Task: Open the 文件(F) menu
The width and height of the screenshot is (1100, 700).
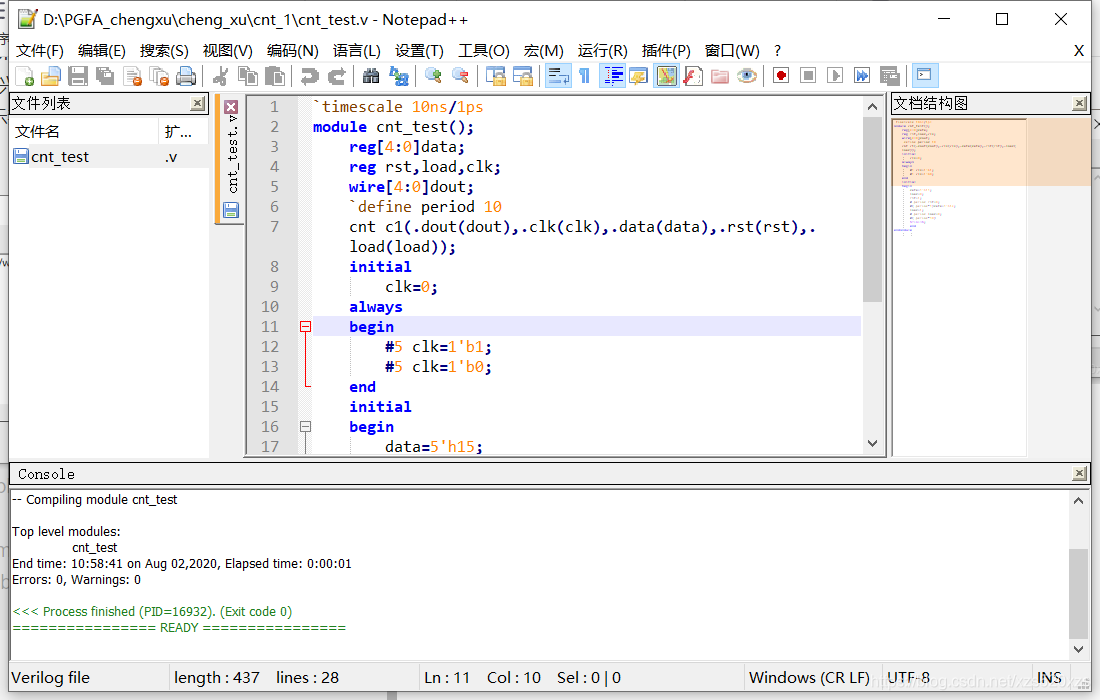Action: point(40,51)
